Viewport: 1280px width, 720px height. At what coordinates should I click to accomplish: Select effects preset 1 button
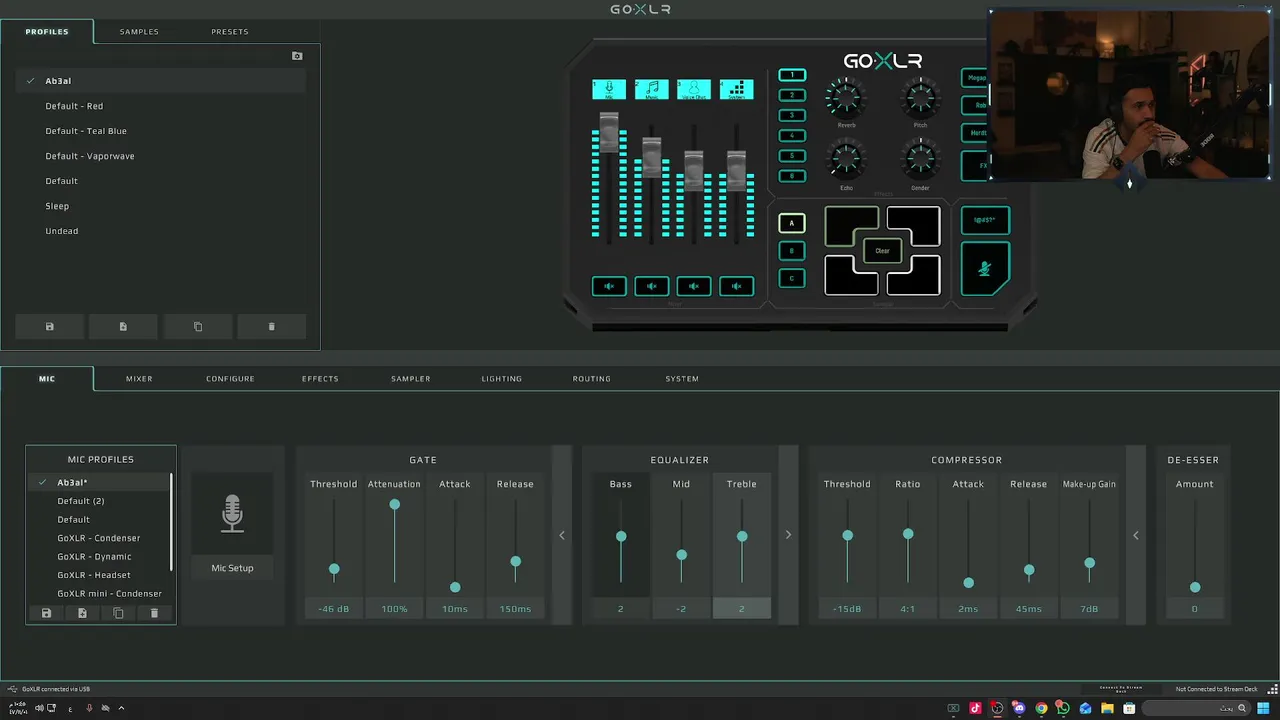click(x=792, y=75)
